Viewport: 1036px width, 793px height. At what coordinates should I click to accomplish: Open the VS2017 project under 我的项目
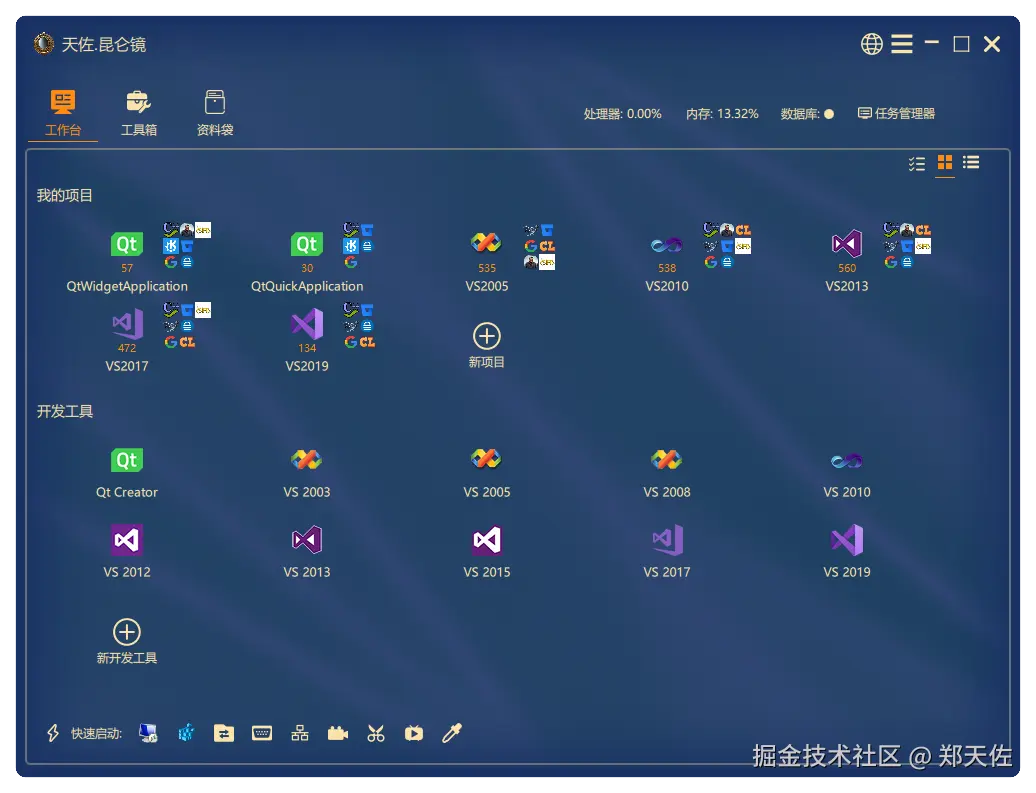click(127, 341)
